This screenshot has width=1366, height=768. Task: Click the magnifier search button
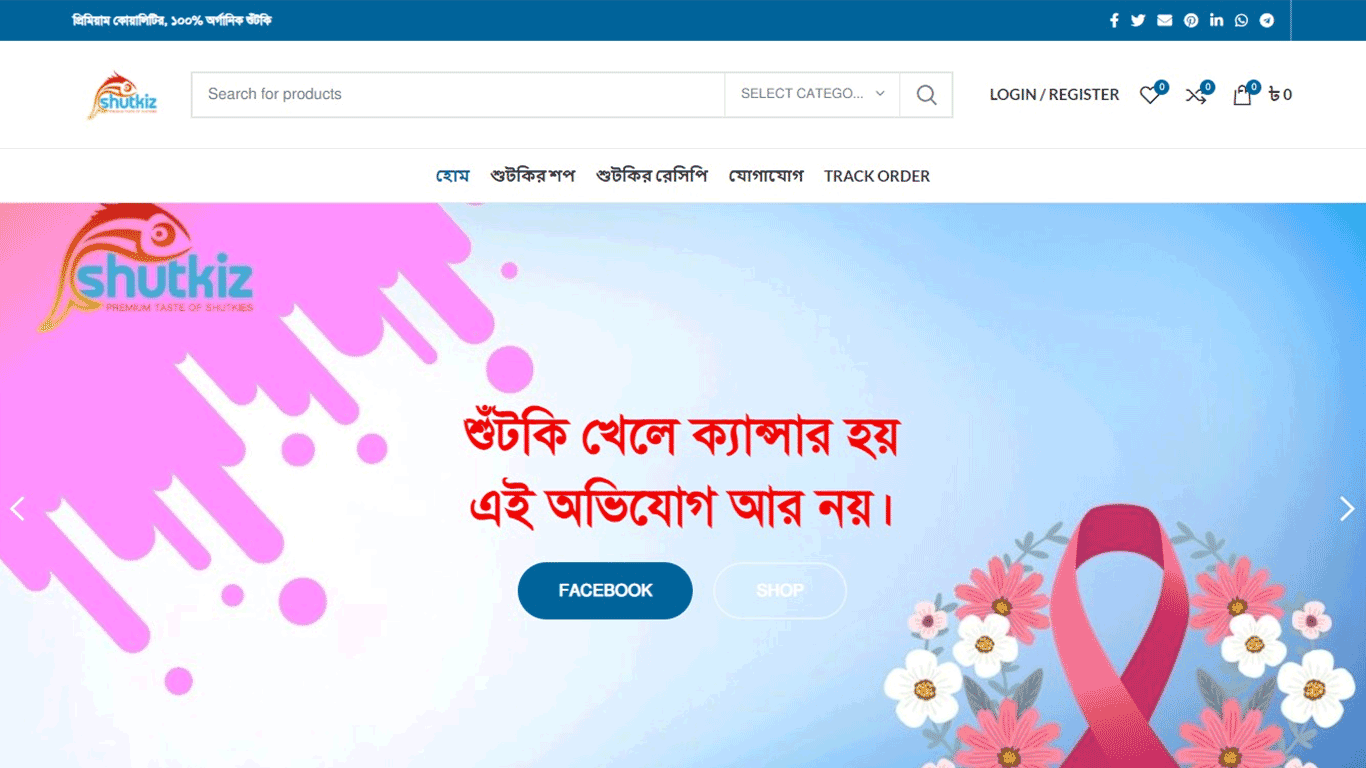(x=926, y=95)
